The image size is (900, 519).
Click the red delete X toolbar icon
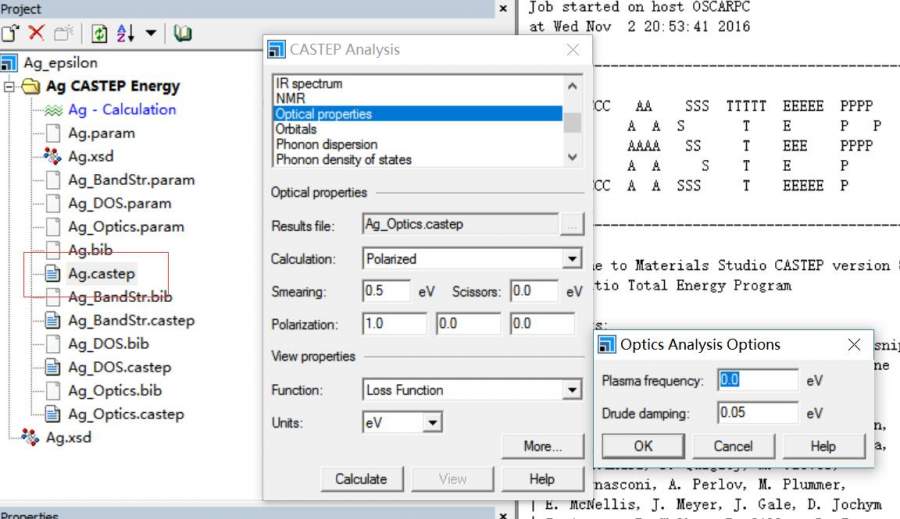point(36,33)
